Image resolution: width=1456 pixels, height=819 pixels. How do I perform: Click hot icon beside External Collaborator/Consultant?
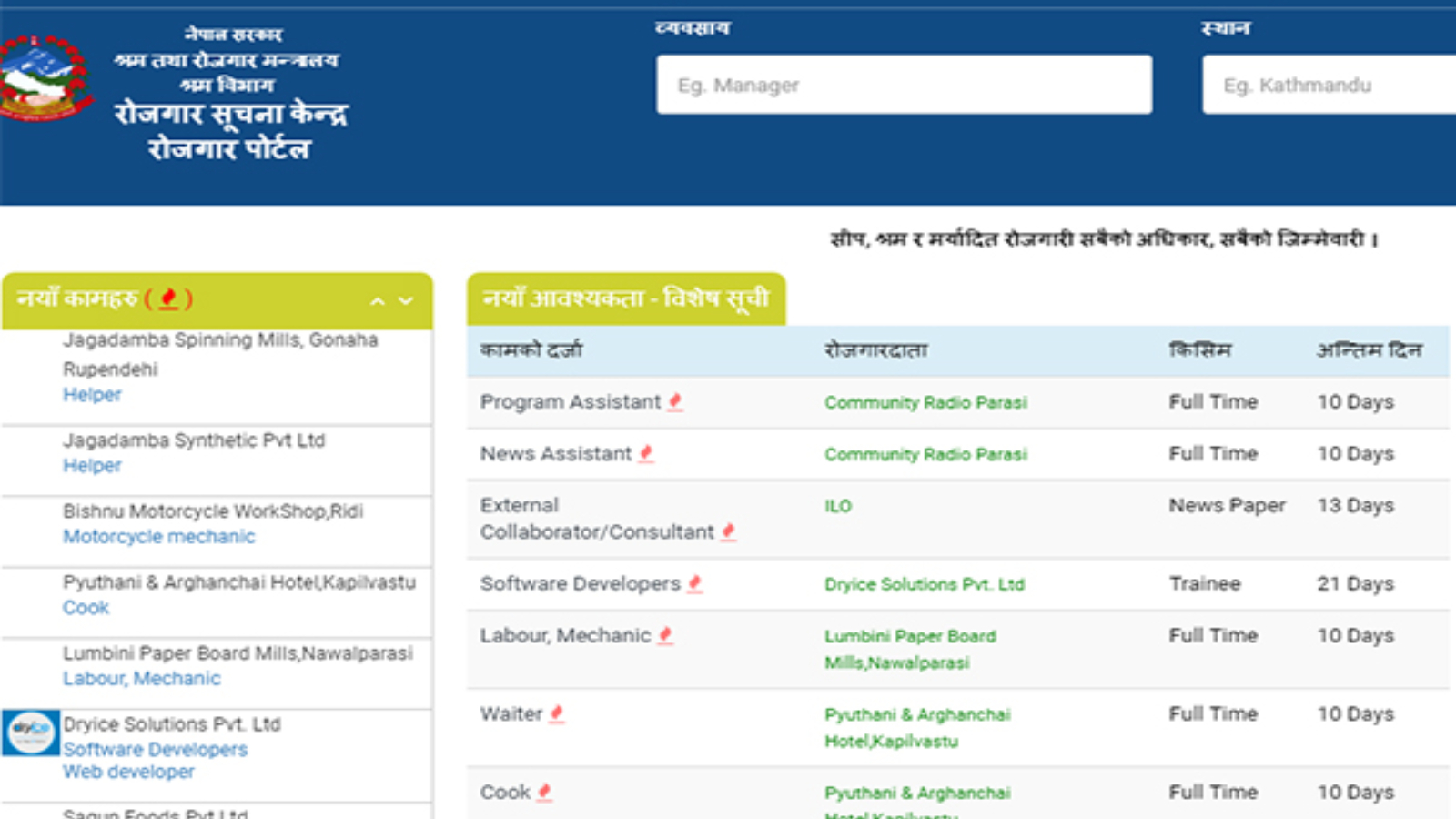[x=728, y=531]
